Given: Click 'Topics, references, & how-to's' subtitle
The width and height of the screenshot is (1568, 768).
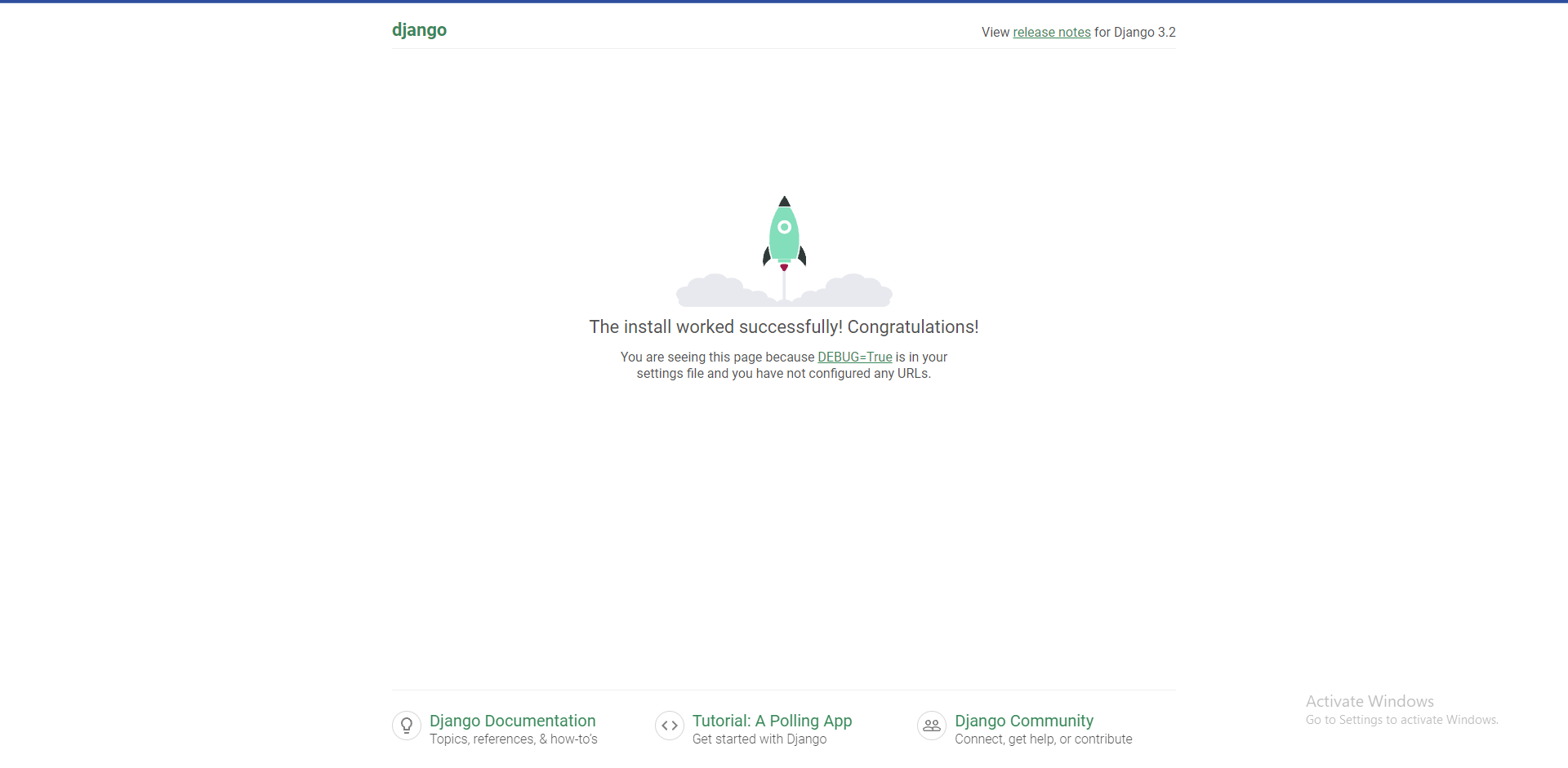Looking at the screenshot, I should point(514,739).
